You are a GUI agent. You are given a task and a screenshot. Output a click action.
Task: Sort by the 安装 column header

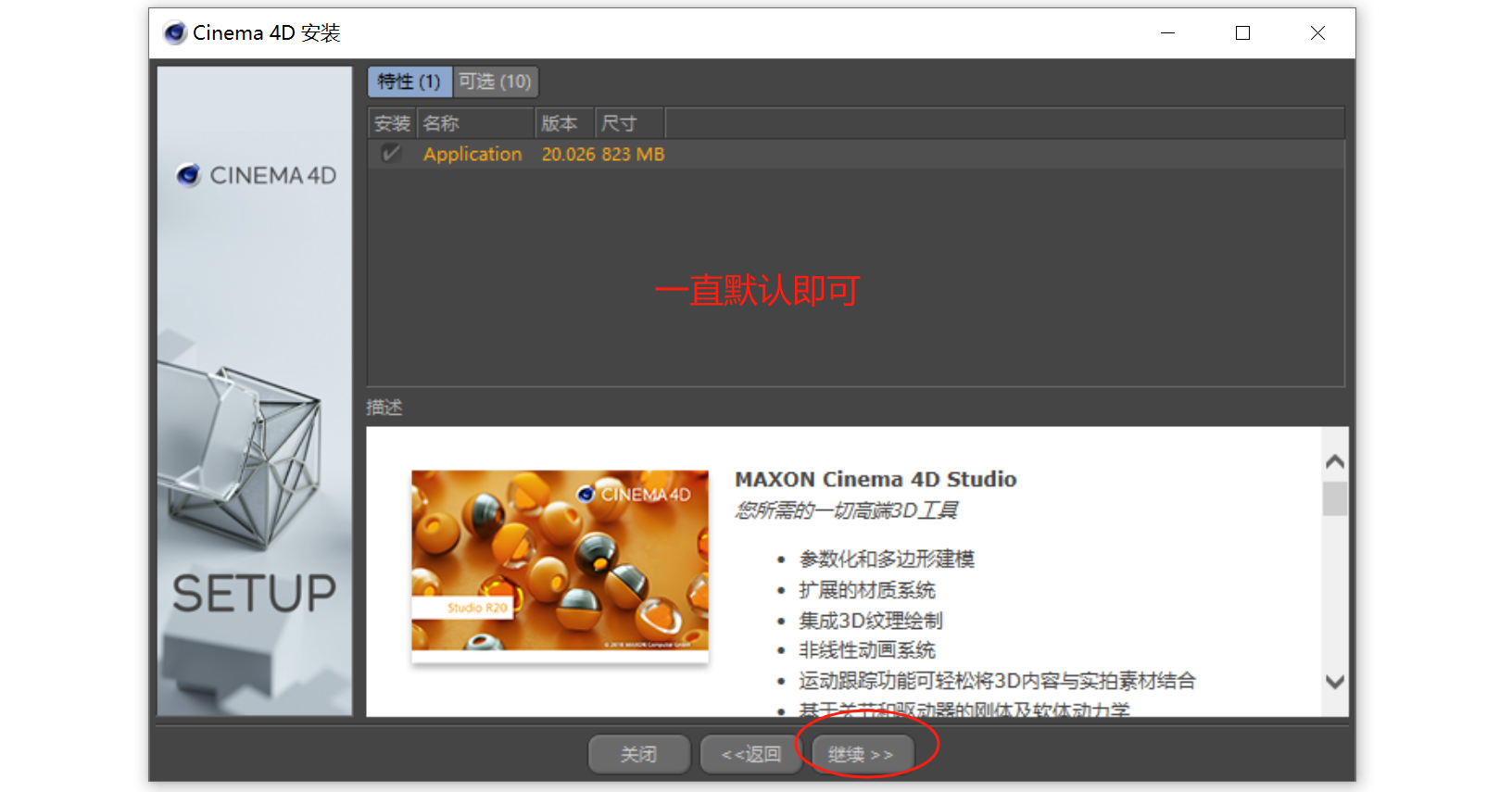pyautogui.click(x=391, y=123)
